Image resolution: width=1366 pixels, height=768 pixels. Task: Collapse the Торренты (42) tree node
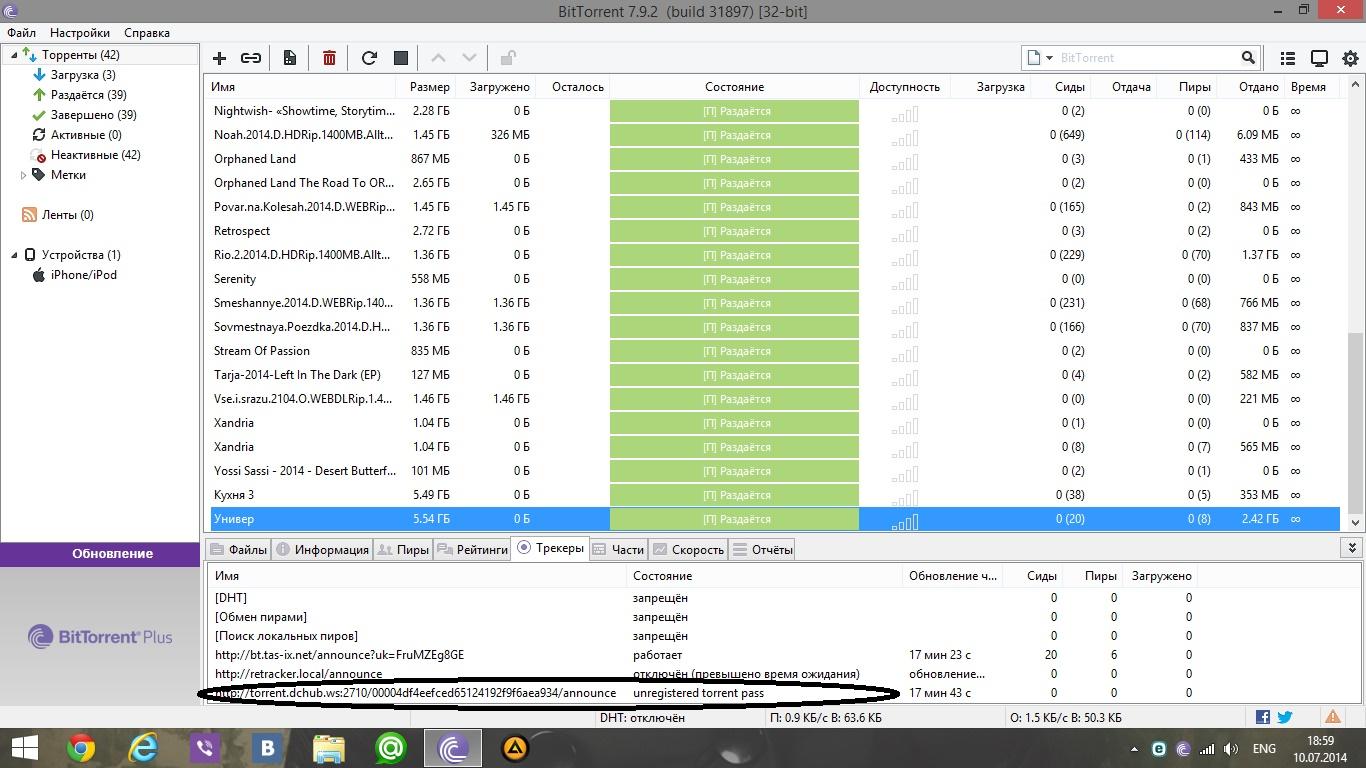[14, 55]
